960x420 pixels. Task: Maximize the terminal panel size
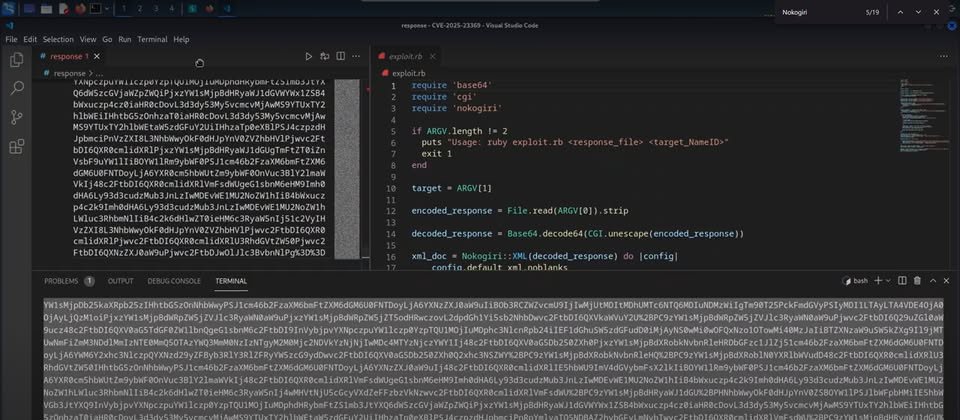pyautogui.click(x=932, y=280)
